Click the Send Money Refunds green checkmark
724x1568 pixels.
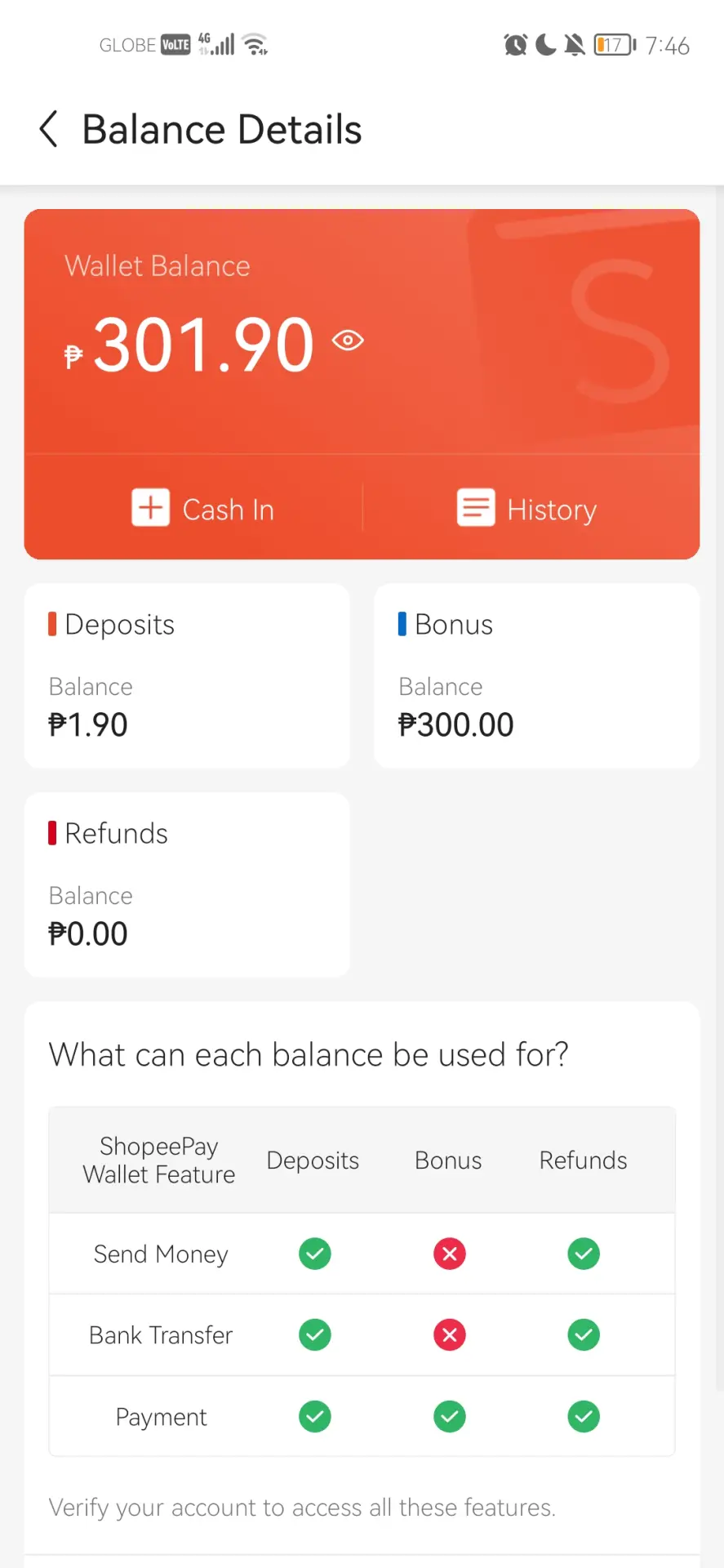(584, 1254)
